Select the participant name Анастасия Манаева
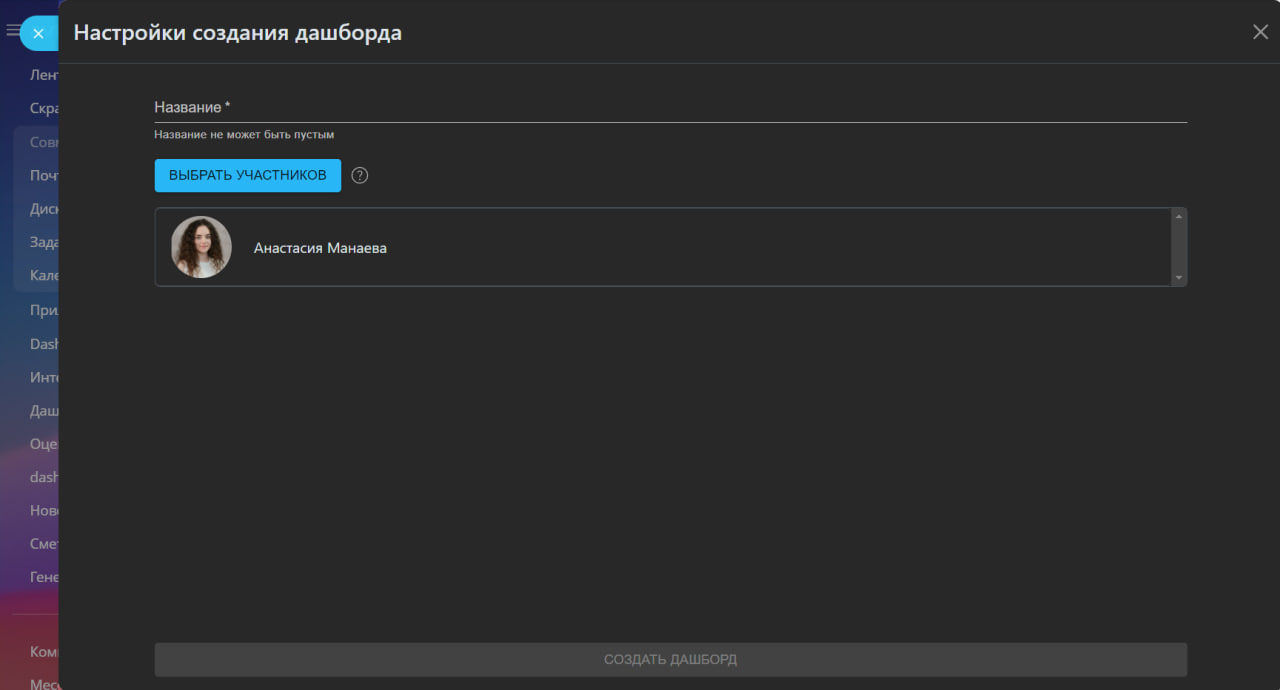The height and width of the screenshot is (690, 1280). tap(320, 248)
